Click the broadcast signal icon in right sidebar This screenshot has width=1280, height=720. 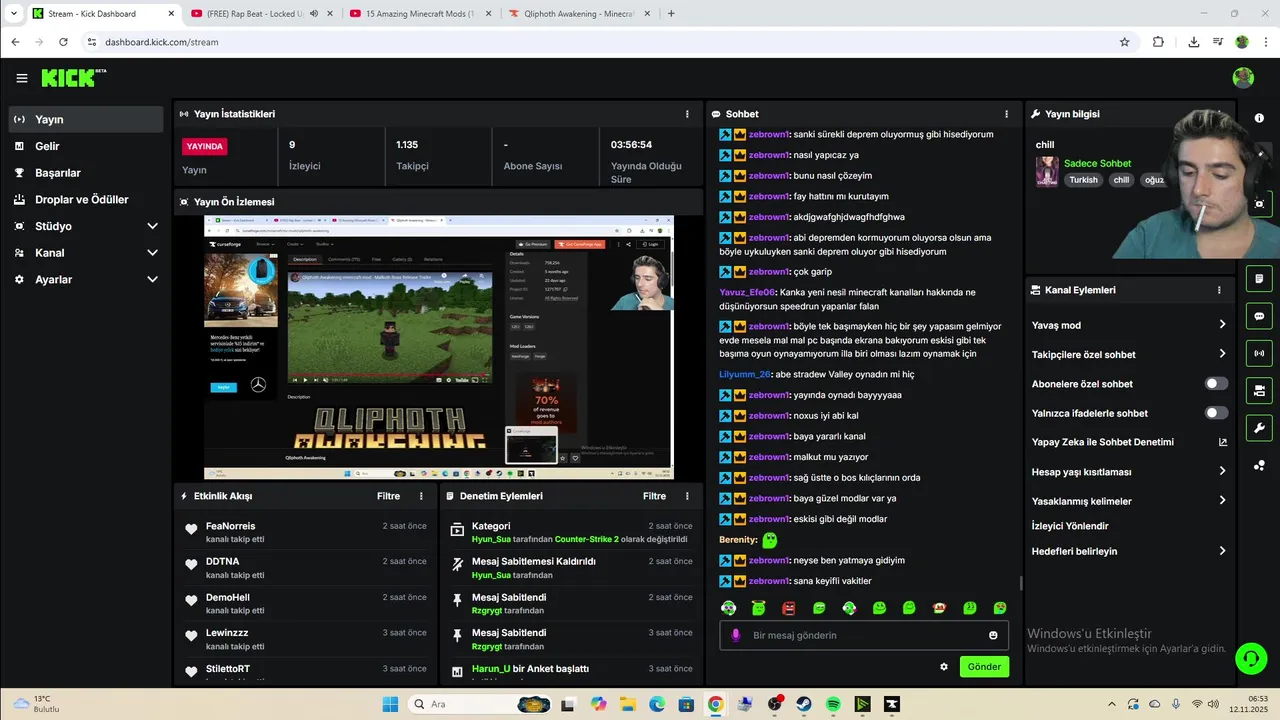tap(1259, 353)
